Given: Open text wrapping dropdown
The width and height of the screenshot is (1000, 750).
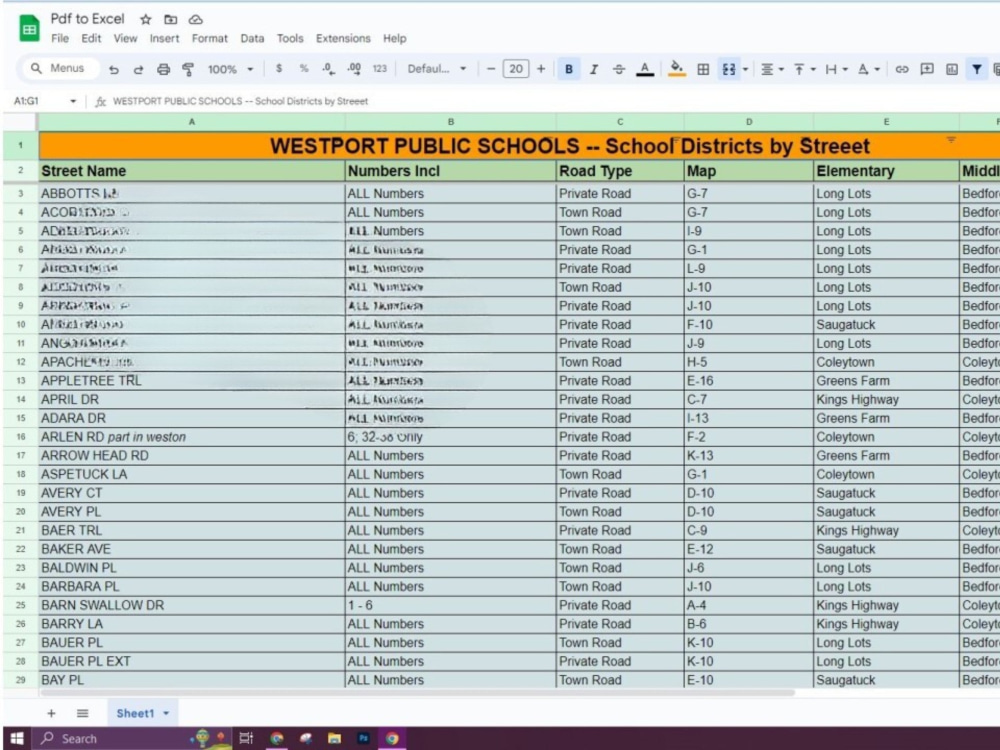Looking at the screenshot, I should coord(836,69).
